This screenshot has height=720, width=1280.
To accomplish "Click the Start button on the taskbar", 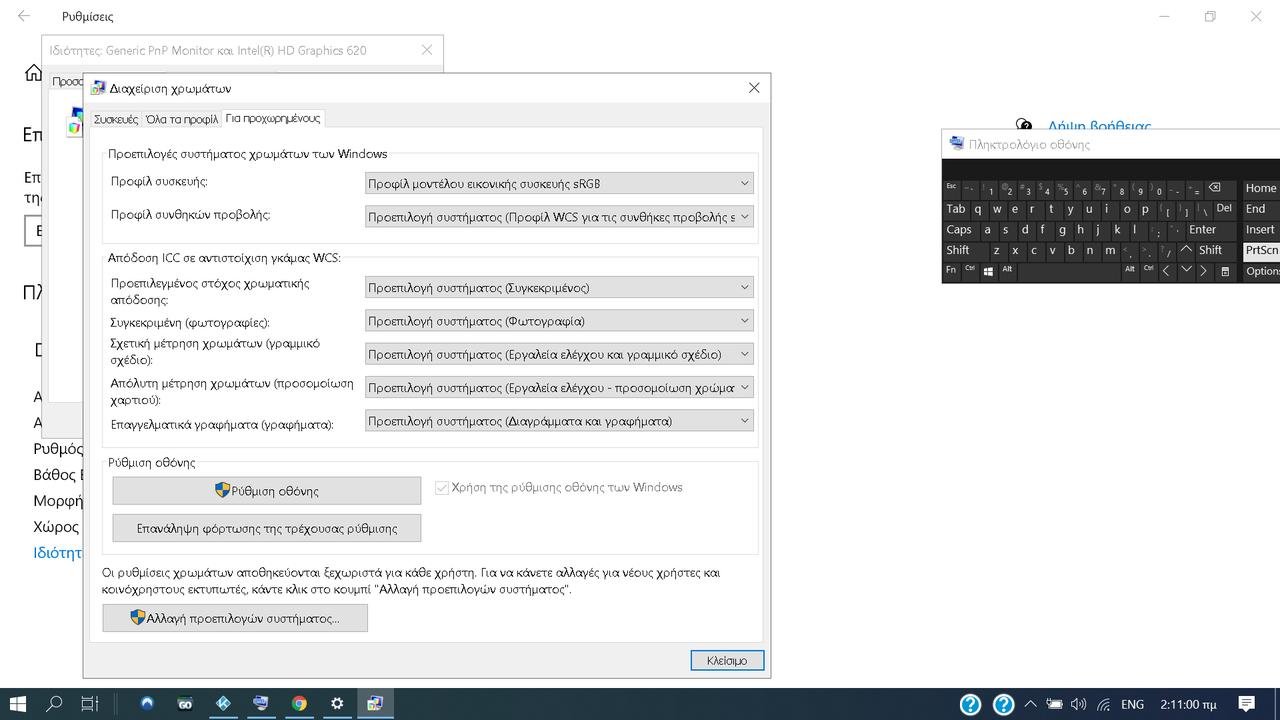I will point(17,704).
